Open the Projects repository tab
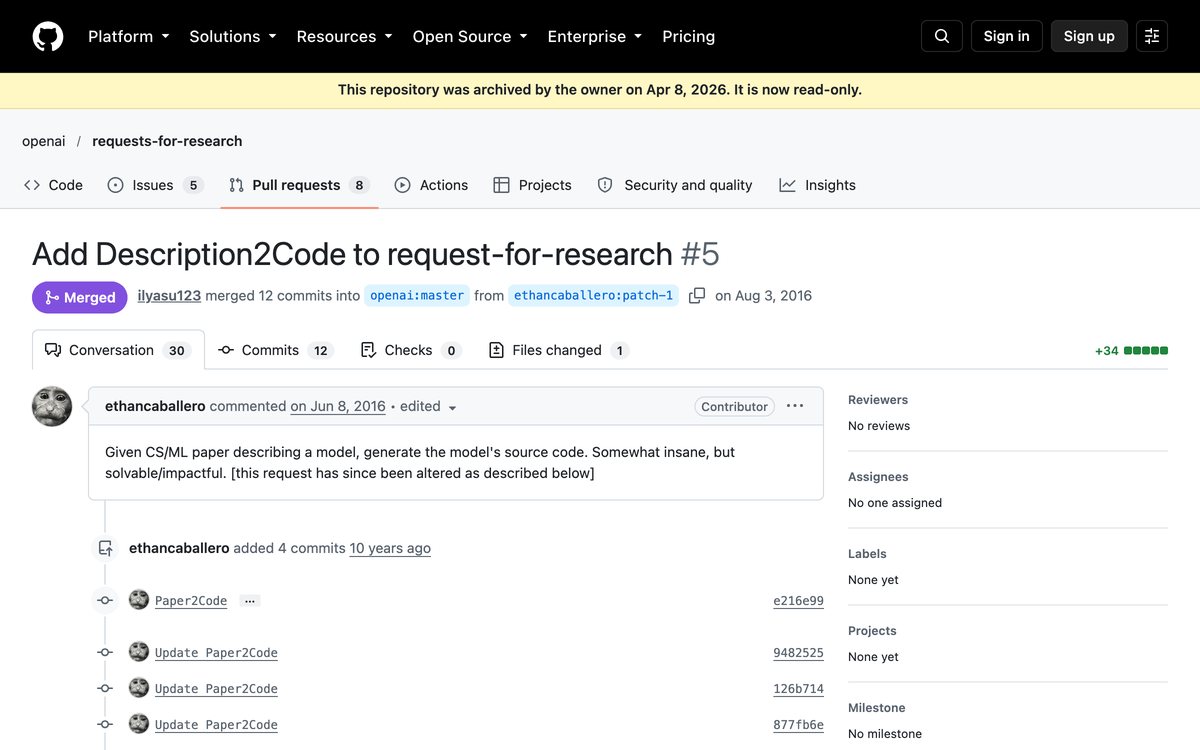Screen dimensions: 1200x750 [x=532, y=185]
